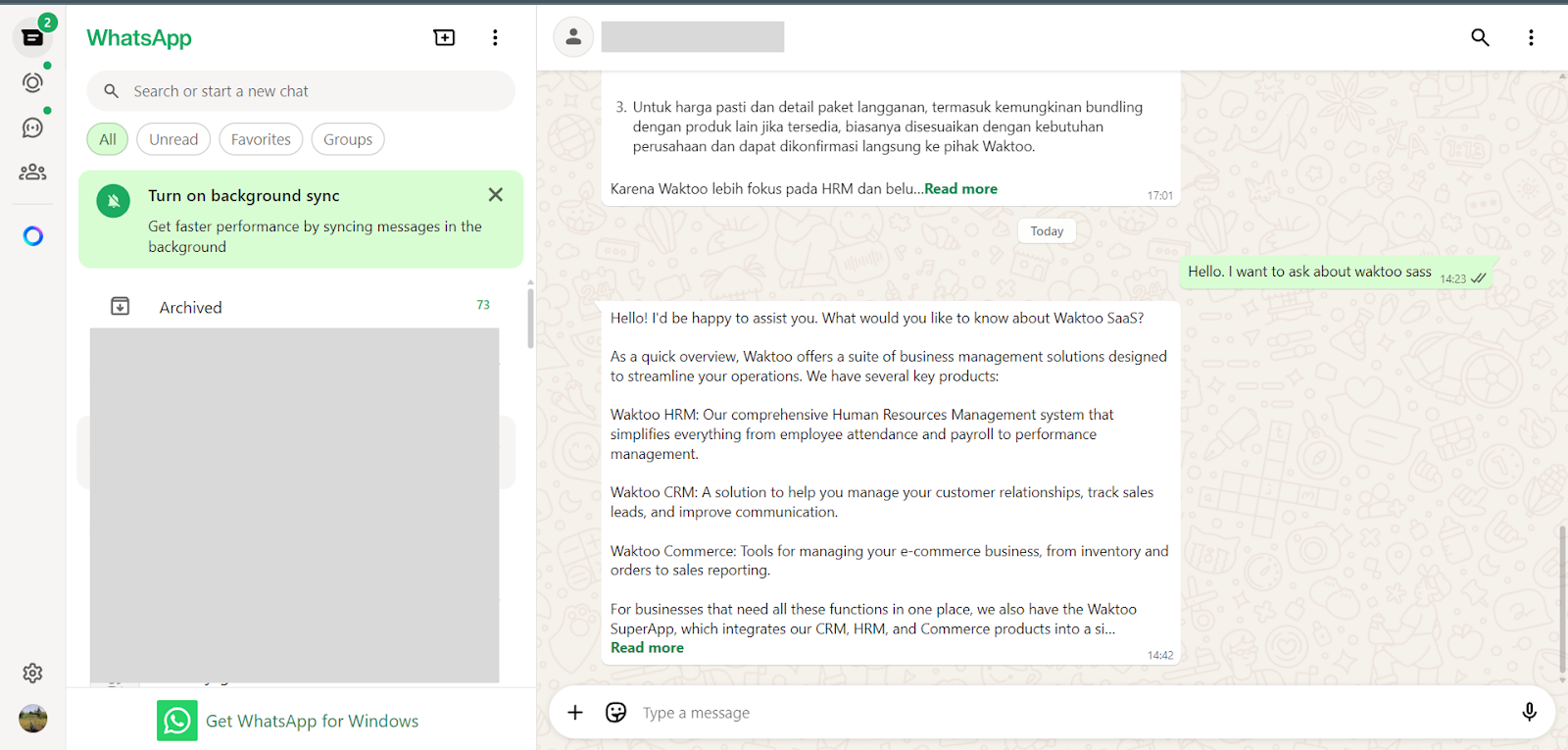Dismiss the background sync banner
Screen dimensions: 1568x750
[x=496, y=195]
